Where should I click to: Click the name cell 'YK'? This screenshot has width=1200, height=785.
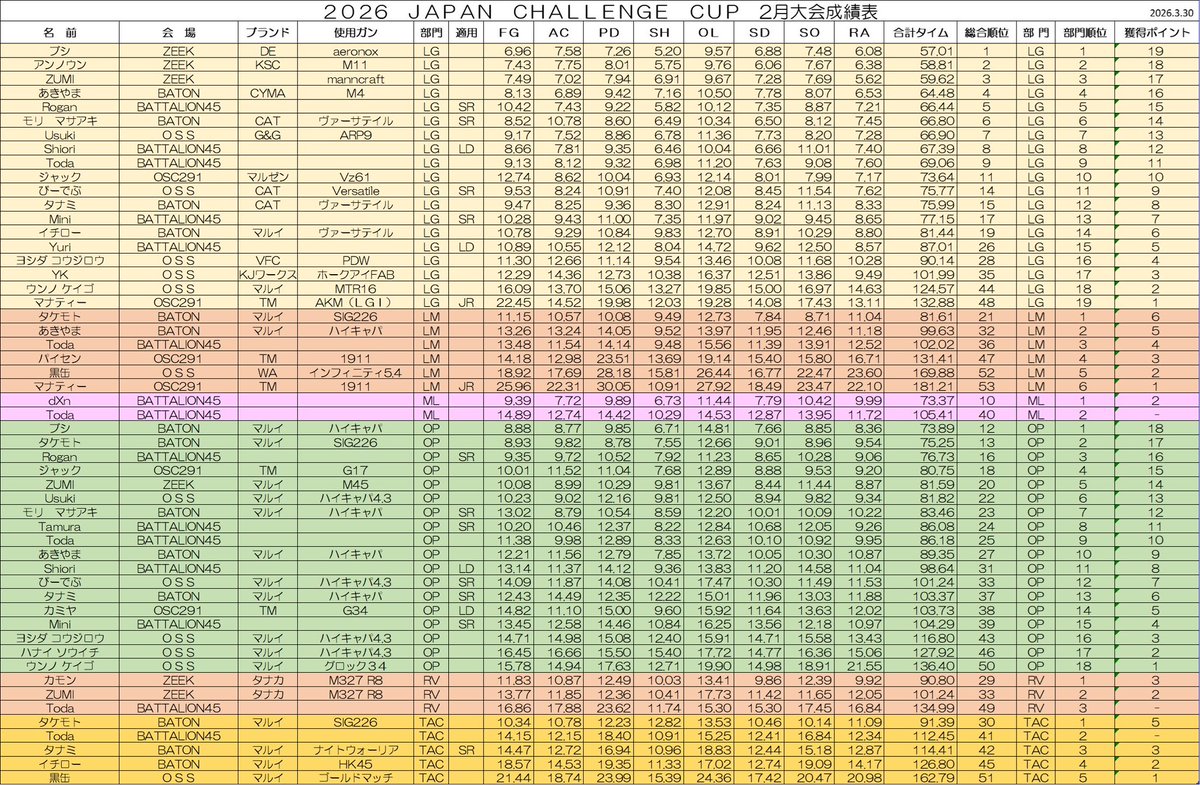click(60, 273)
